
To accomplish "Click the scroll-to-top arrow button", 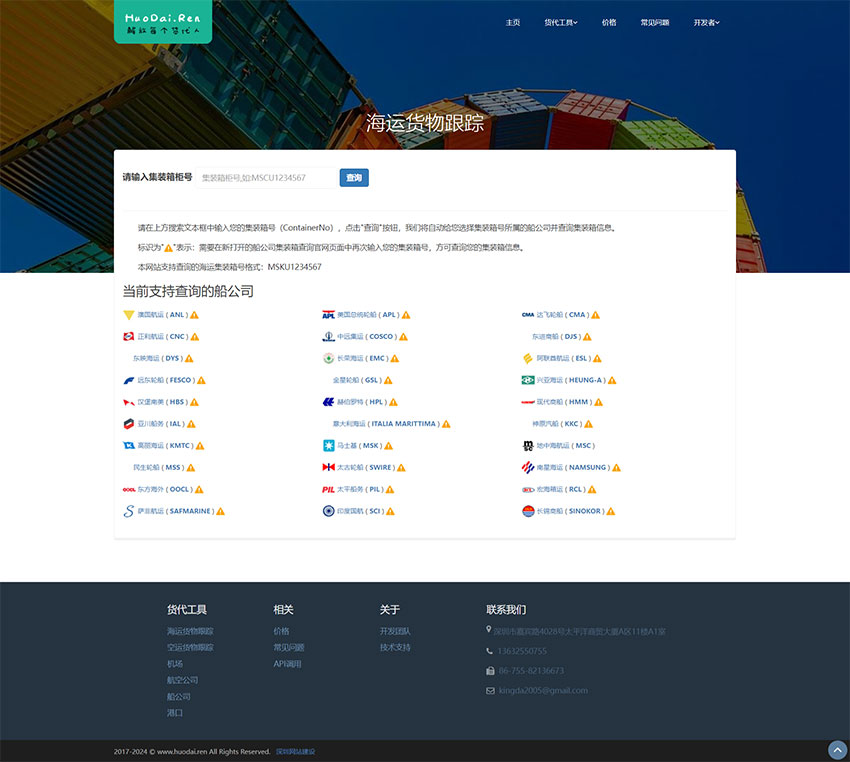I will point(838,750).
